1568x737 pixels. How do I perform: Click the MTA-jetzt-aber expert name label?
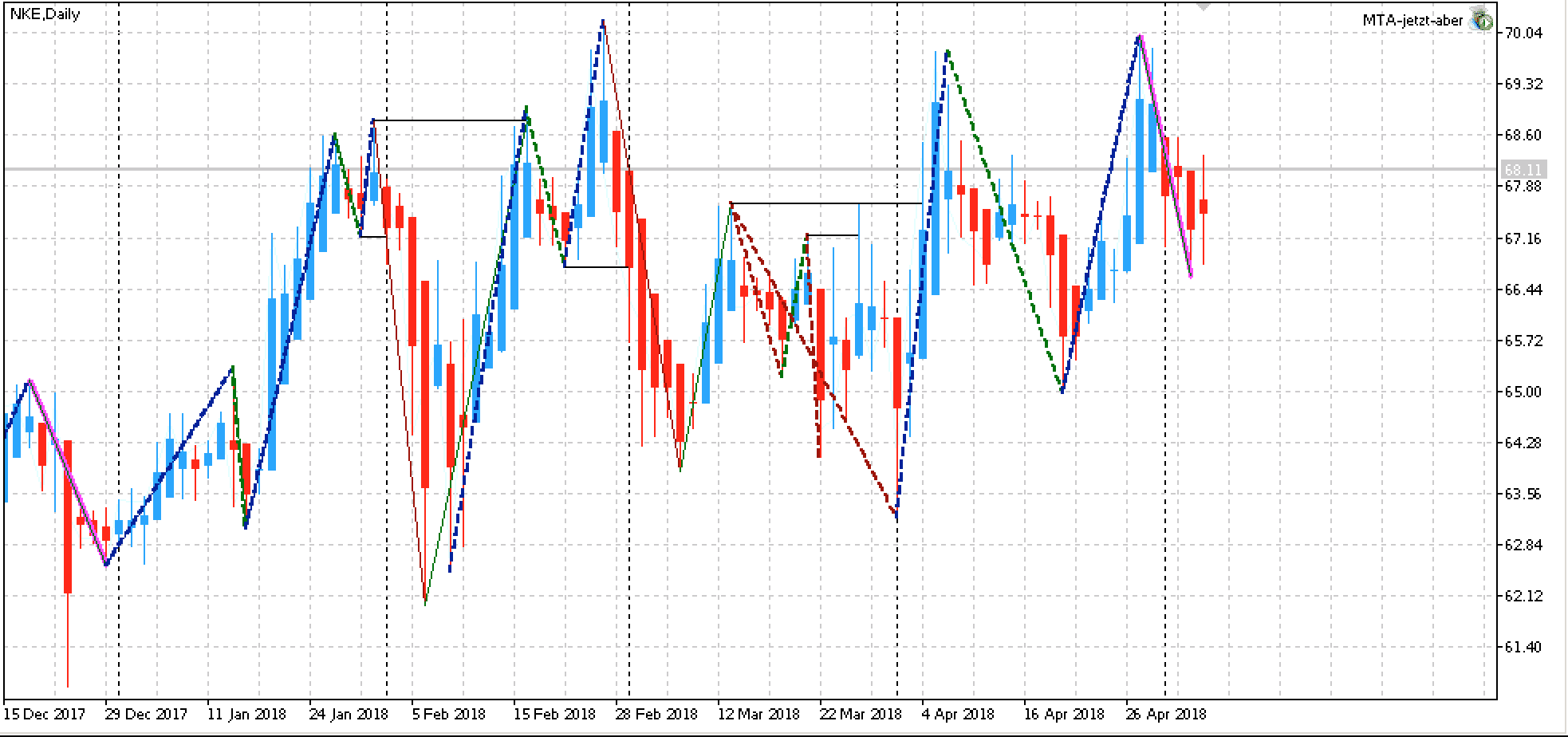click(x=1412, y=21)
